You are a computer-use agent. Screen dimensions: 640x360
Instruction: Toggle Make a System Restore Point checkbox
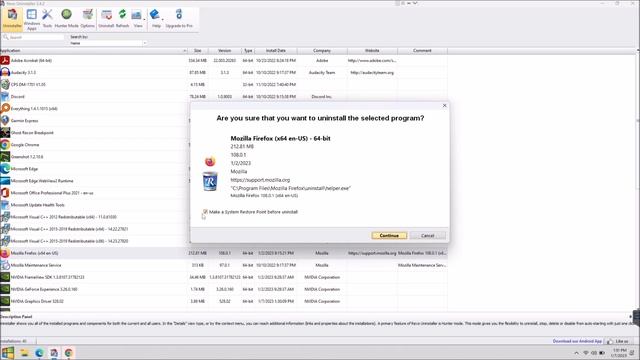(205, 211)
